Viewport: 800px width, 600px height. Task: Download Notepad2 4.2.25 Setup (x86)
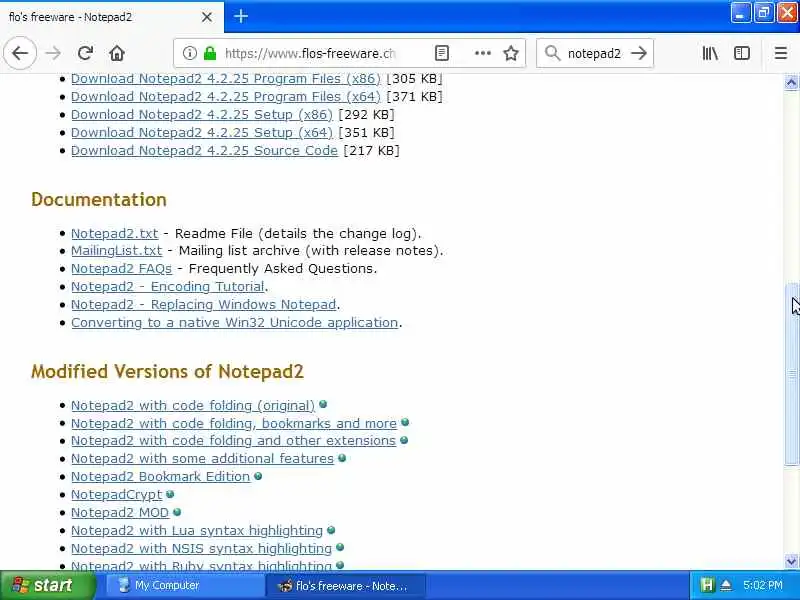pos(202,114)
